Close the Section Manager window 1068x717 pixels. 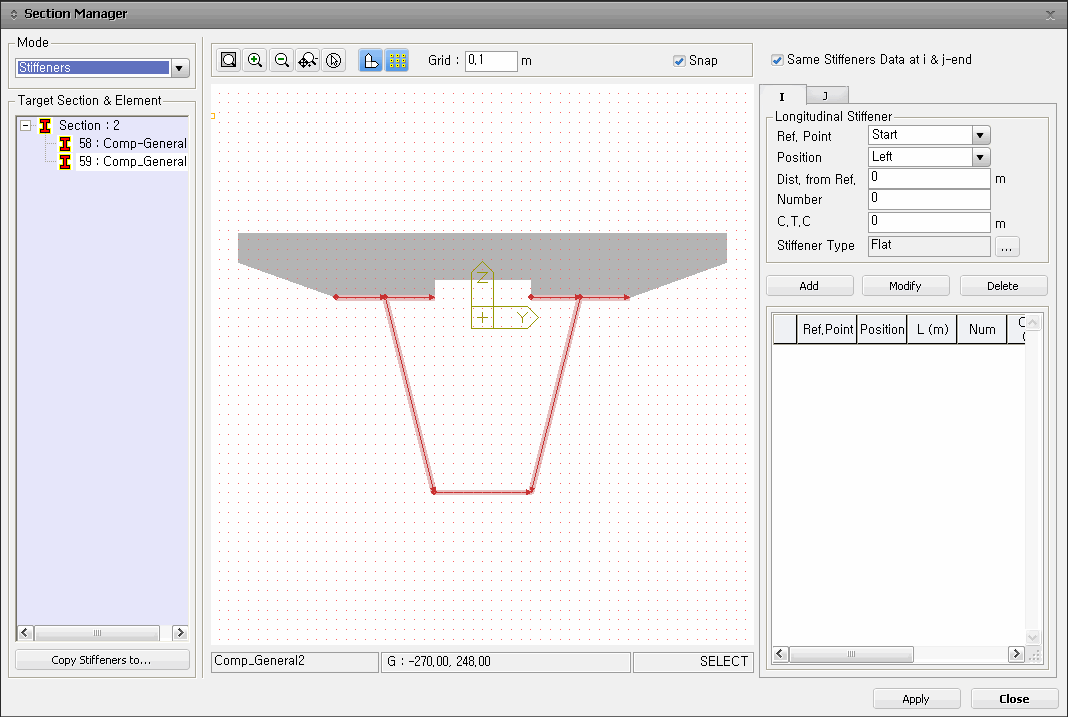pos(1050,15)
